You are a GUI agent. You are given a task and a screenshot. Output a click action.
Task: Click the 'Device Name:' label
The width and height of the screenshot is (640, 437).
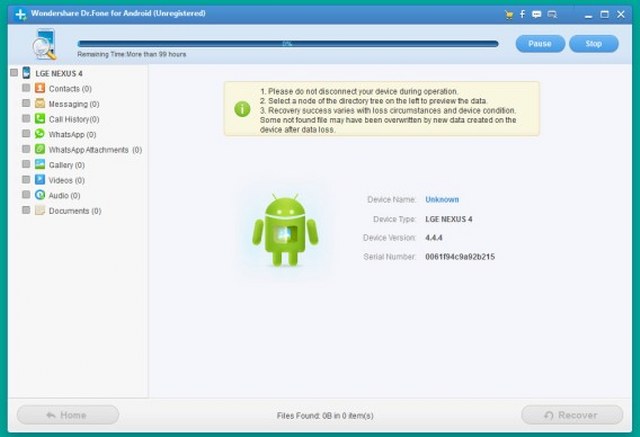coord(391,200)
